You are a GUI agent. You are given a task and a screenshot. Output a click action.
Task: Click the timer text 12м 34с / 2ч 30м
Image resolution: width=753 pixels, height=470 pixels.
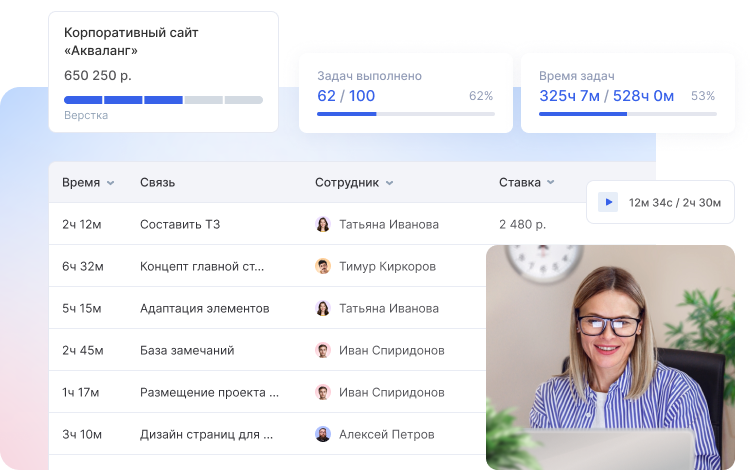point(675,203)
